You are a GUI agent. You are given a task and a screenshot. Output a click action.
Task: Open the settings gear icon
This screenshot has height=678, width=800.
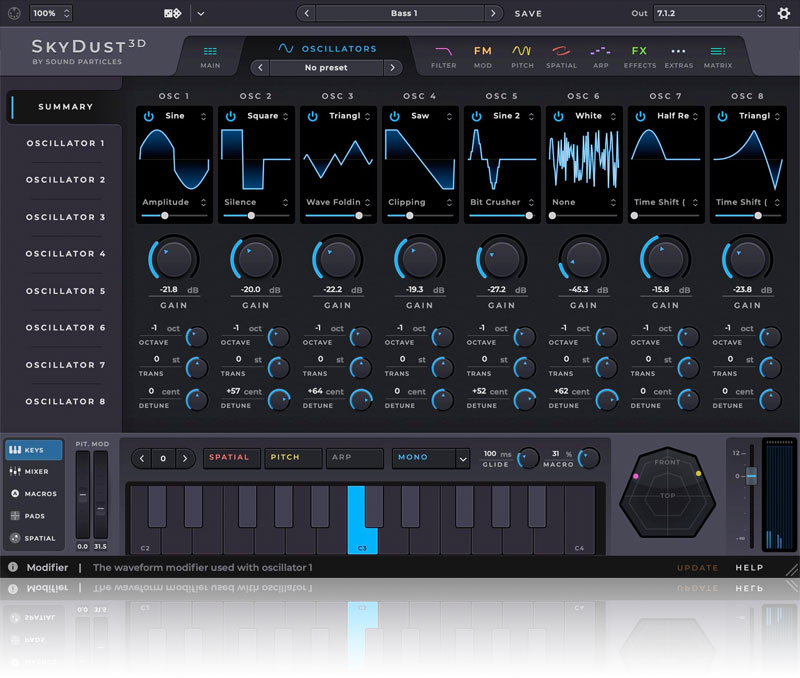[x=783, y=14]
